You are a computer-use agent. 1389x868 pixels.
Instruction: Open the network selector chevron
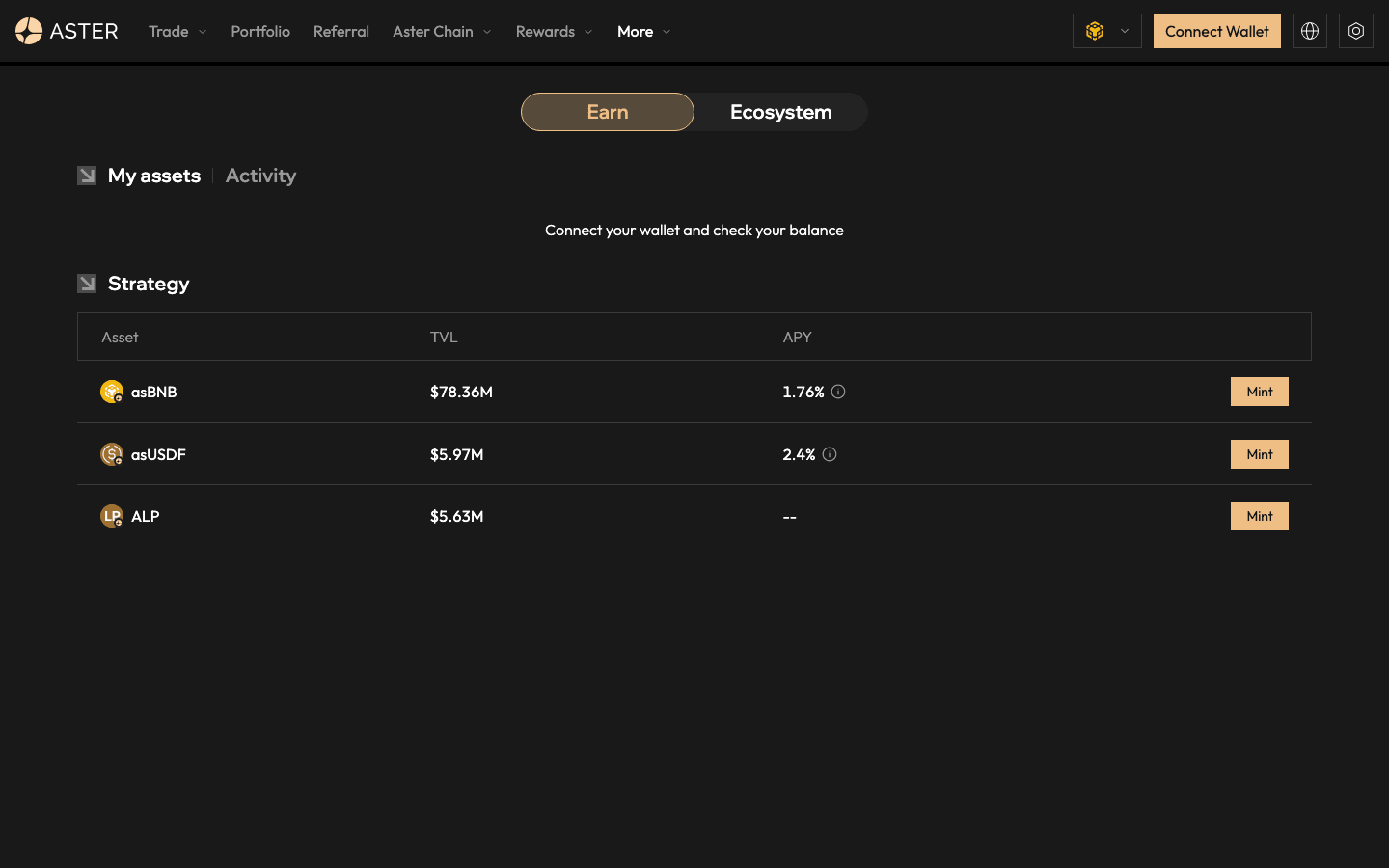[x=1125, y=31]
